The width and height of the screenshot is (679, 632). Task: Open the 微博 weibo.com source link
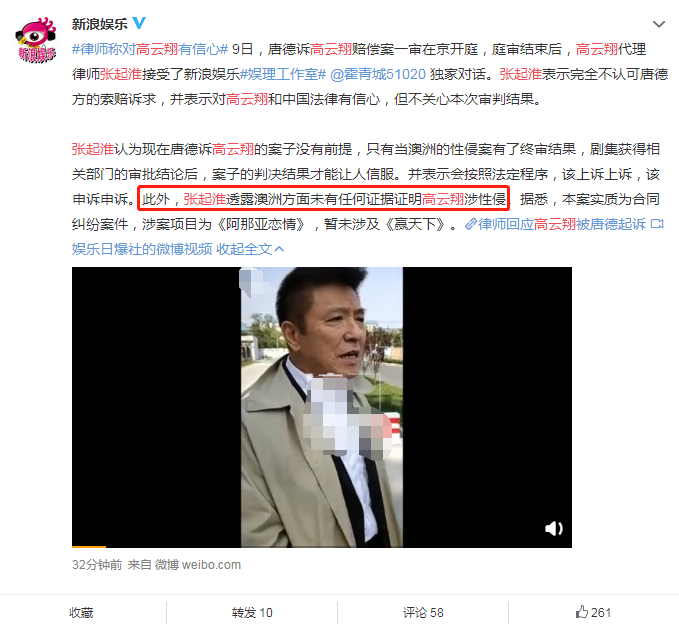(x=198, y=565)
